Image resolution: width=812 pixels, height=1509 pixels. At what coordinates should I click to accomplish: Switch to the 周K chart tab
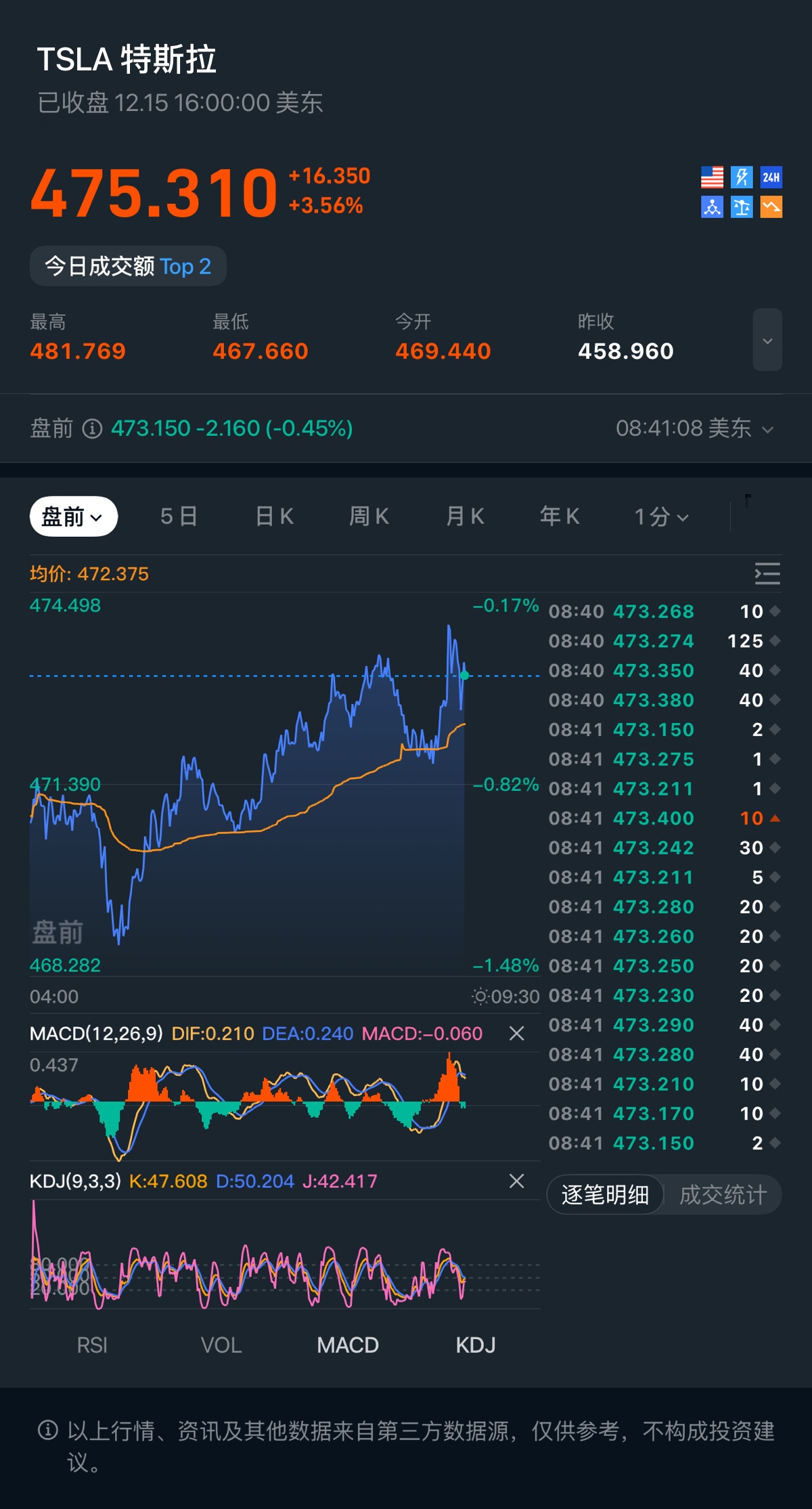coord(369,517)
